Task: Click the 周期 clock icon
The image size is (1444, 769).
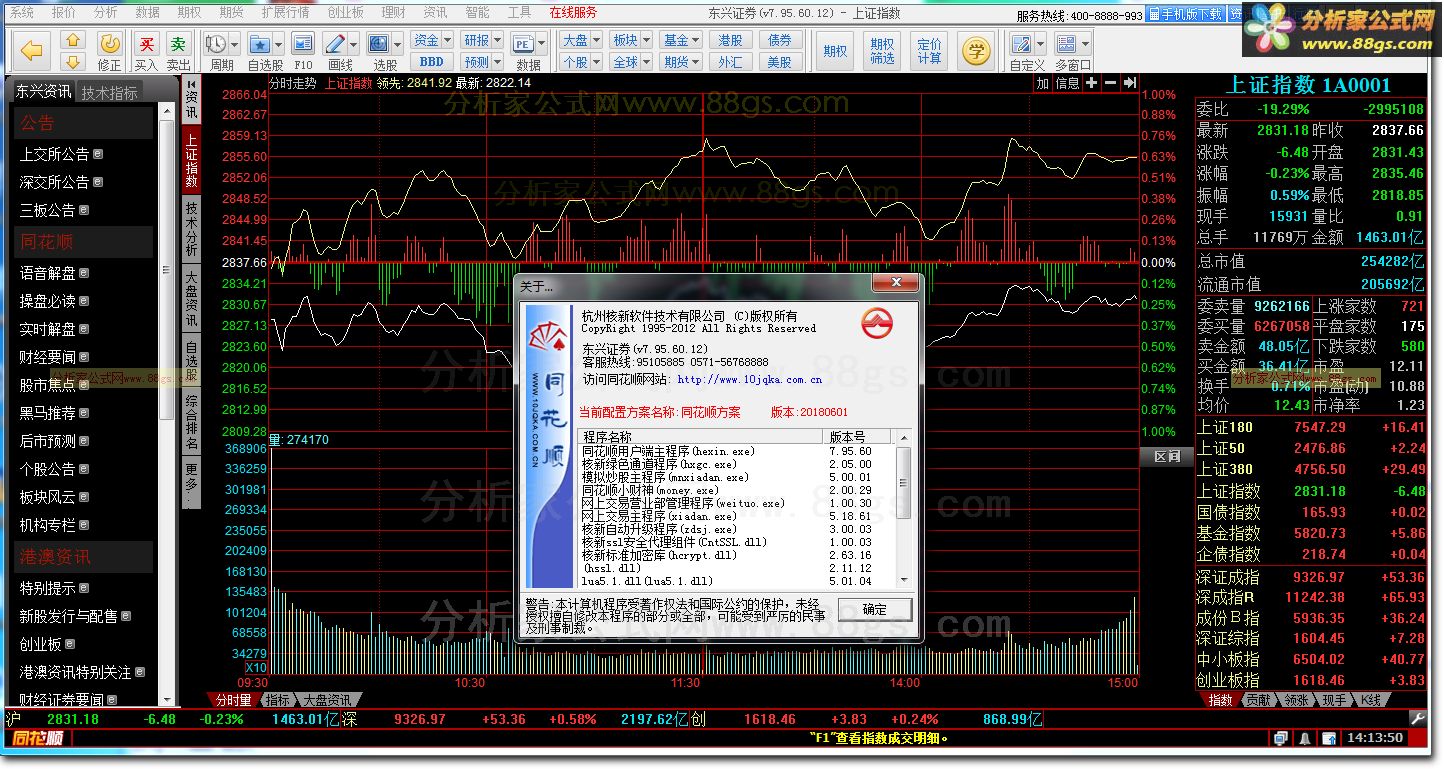Action: click(215, 44)
